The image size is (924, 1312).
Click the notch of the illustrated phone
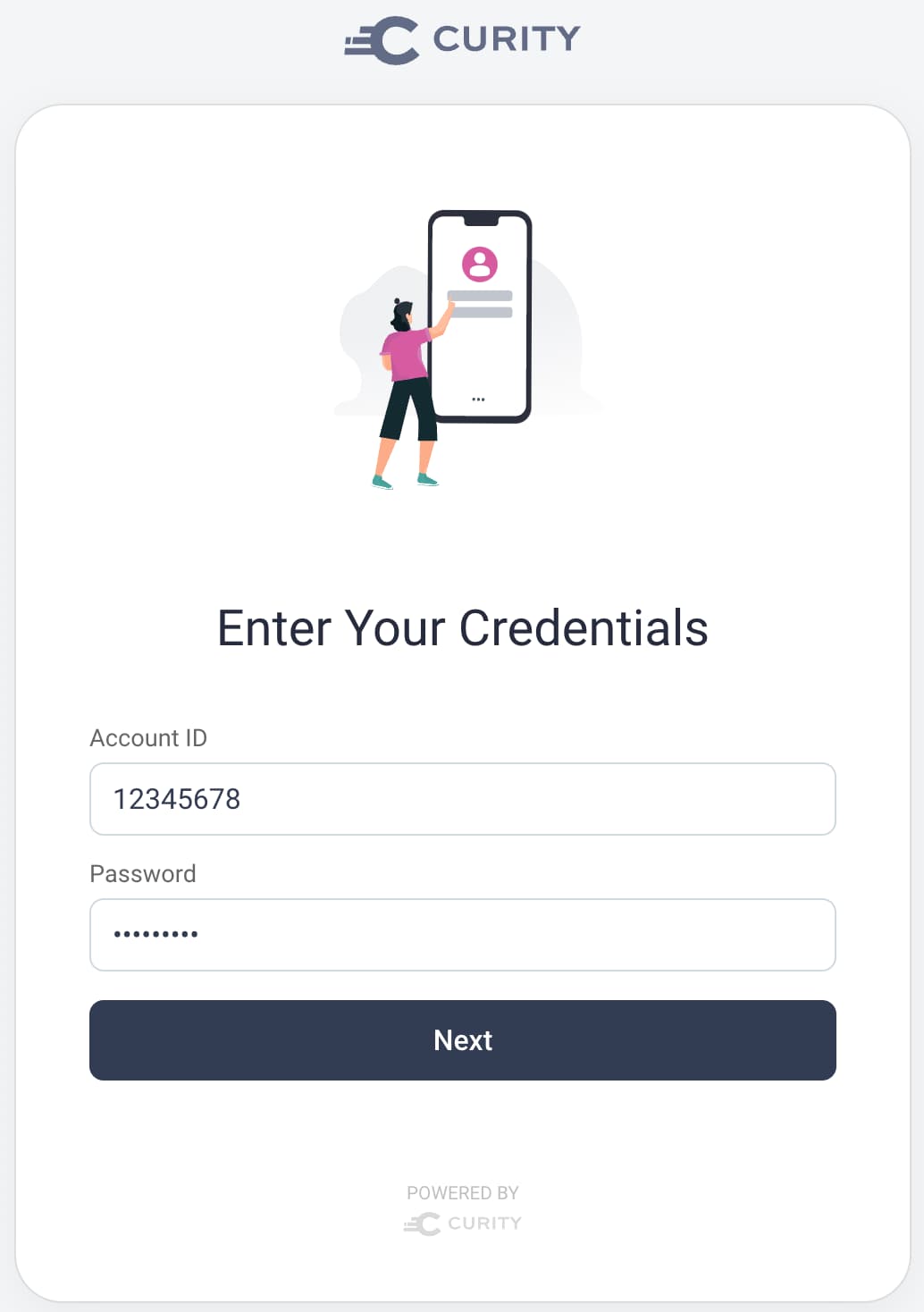tap(480, 220)
